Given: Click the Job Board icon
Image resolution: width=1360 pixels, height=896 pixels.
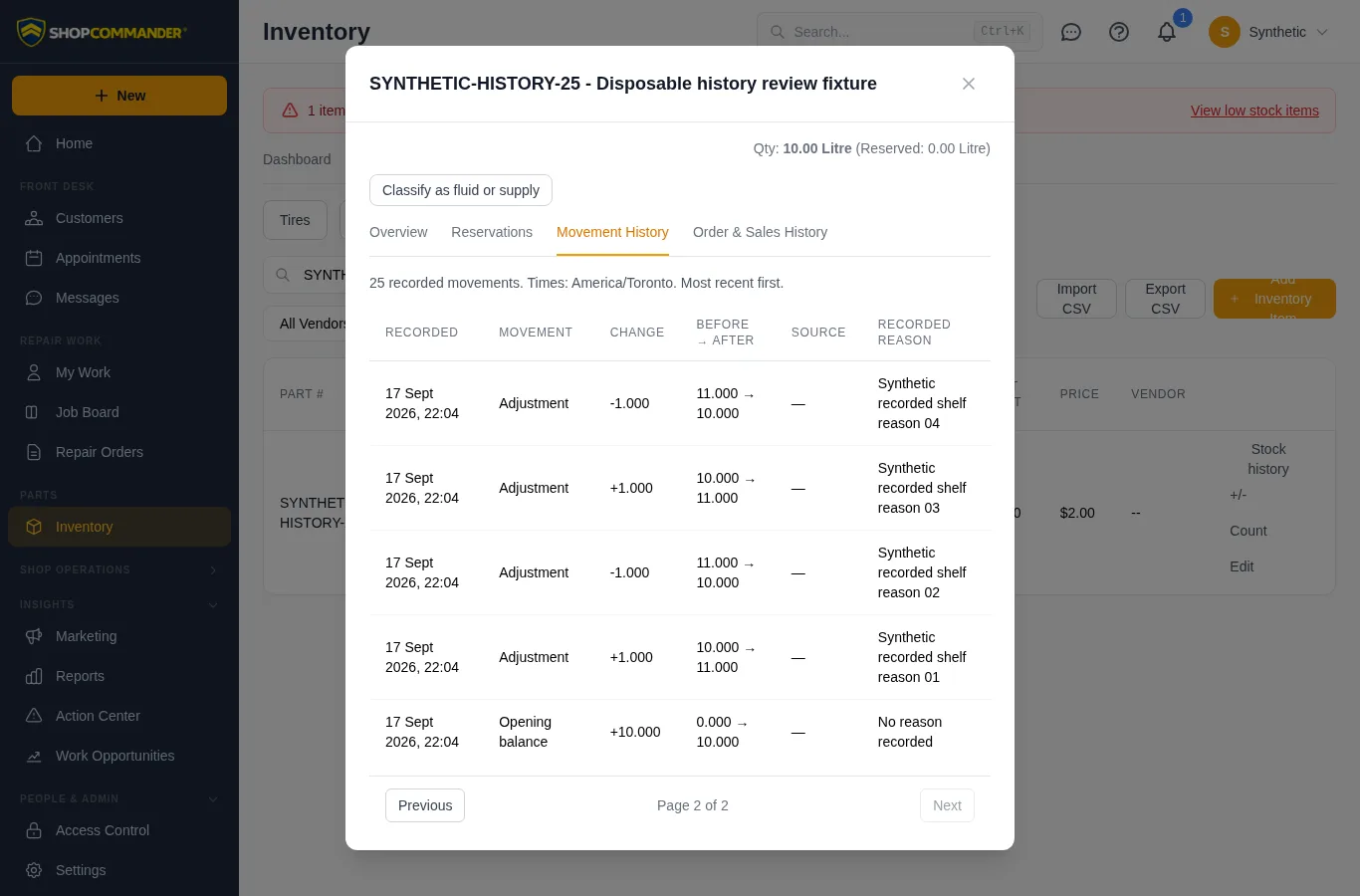Looking at the screenshot, I should (34, 412).
